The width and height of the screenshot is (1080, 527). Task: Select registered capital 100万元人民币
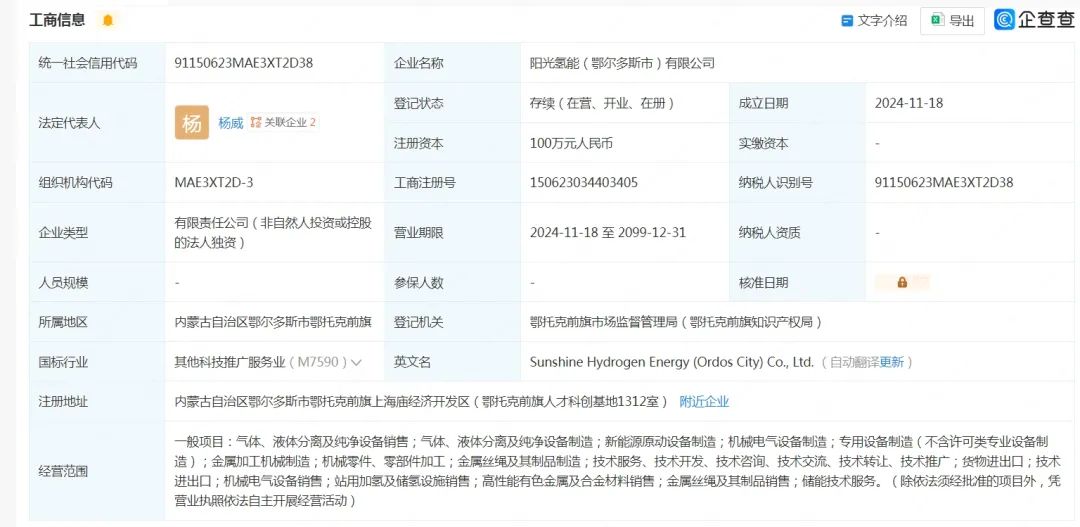[571, 143]
